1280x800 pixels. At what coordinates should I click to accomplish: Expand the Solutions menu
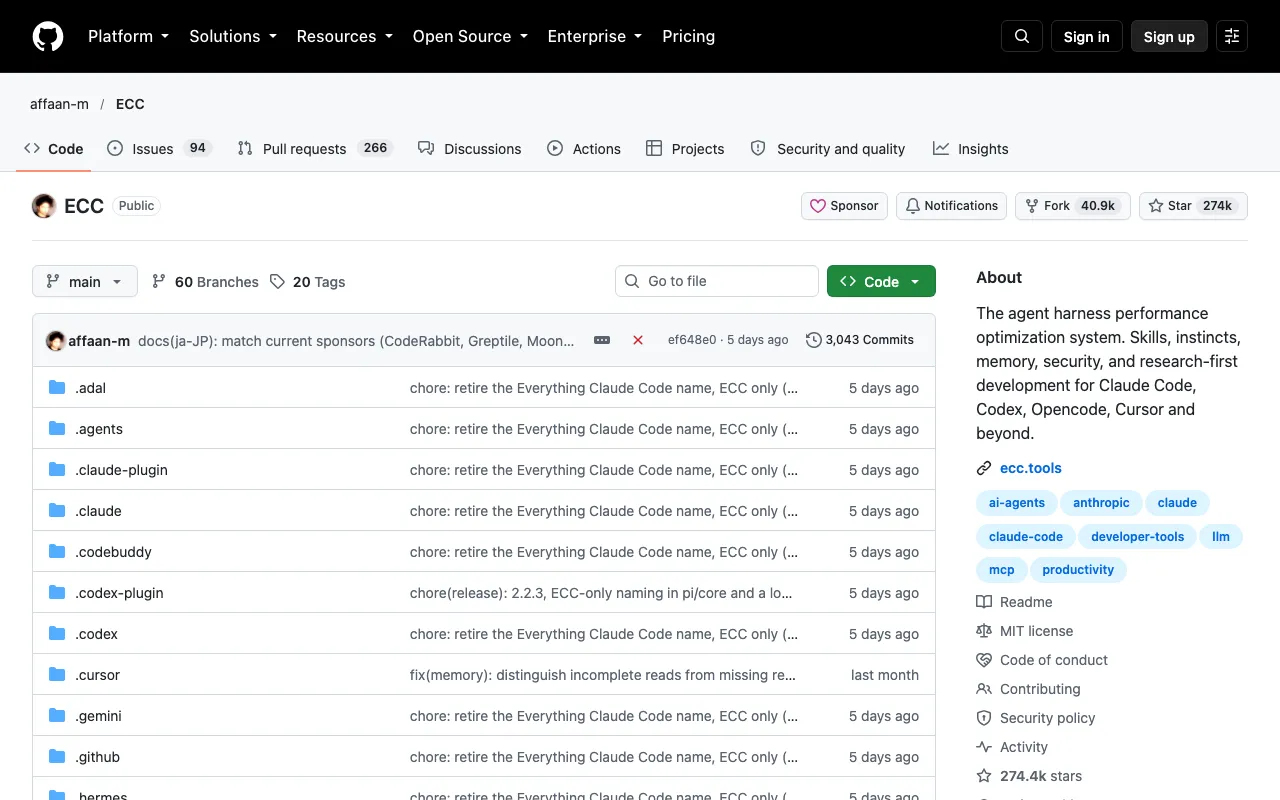[232, 36]
